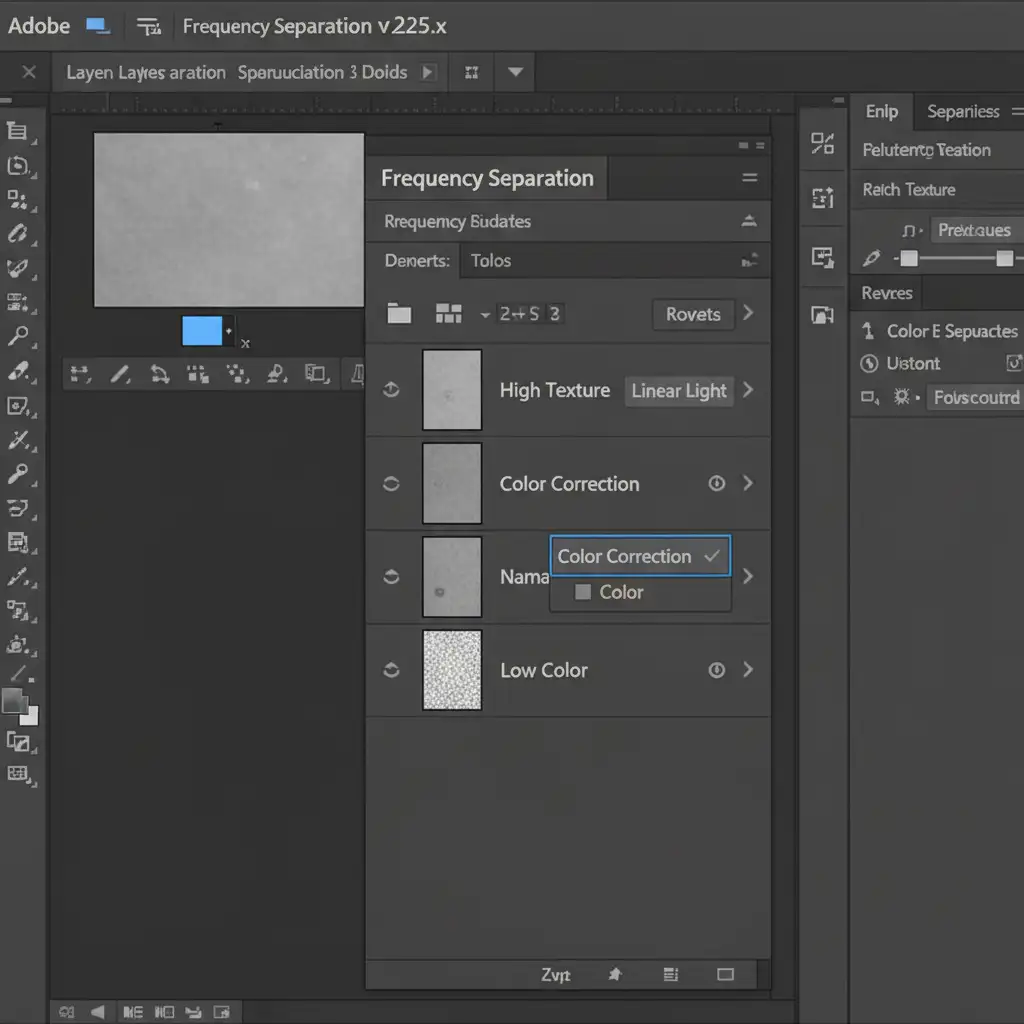Click the percent icon in right side strip
Screen dimensions: 1024x1024
point(822,144)
